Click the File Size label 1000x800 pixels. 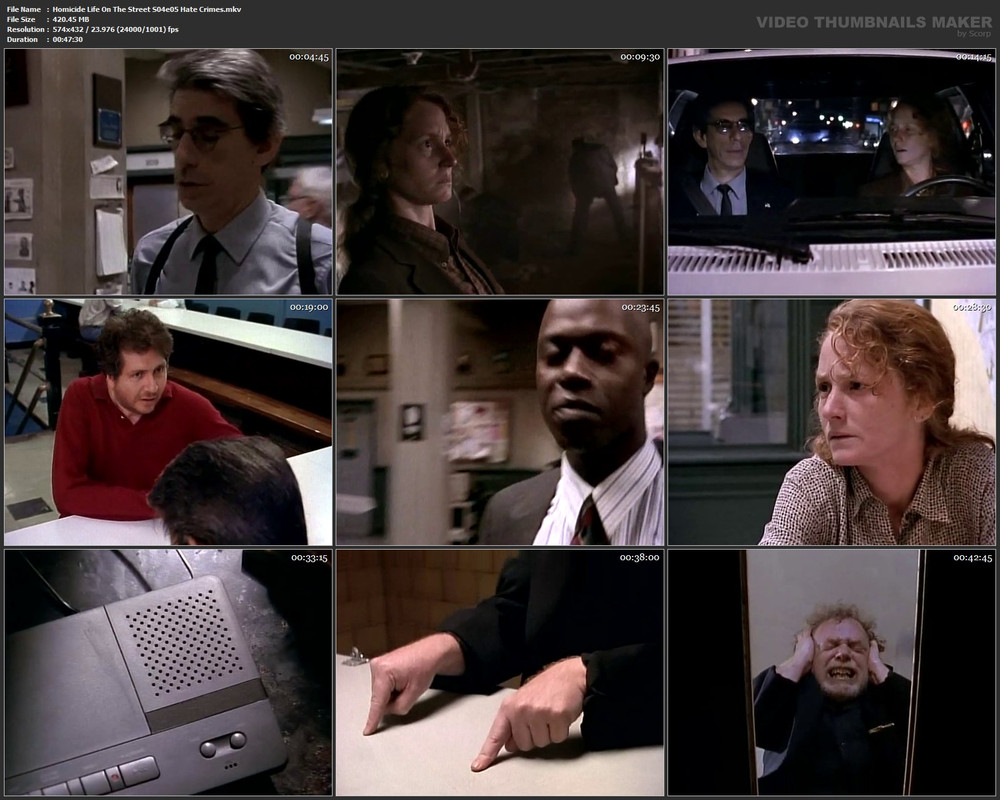(21, 19)
